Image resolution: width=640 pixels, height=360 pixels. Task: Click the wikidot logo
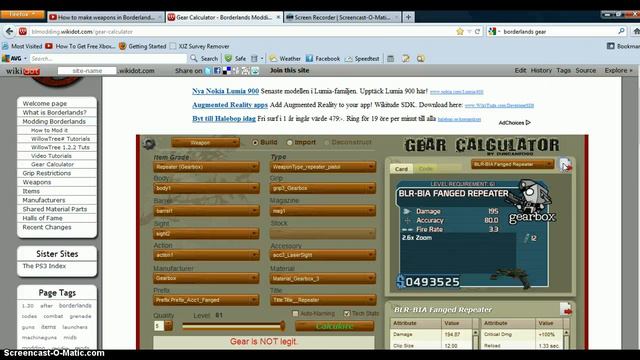23,71
